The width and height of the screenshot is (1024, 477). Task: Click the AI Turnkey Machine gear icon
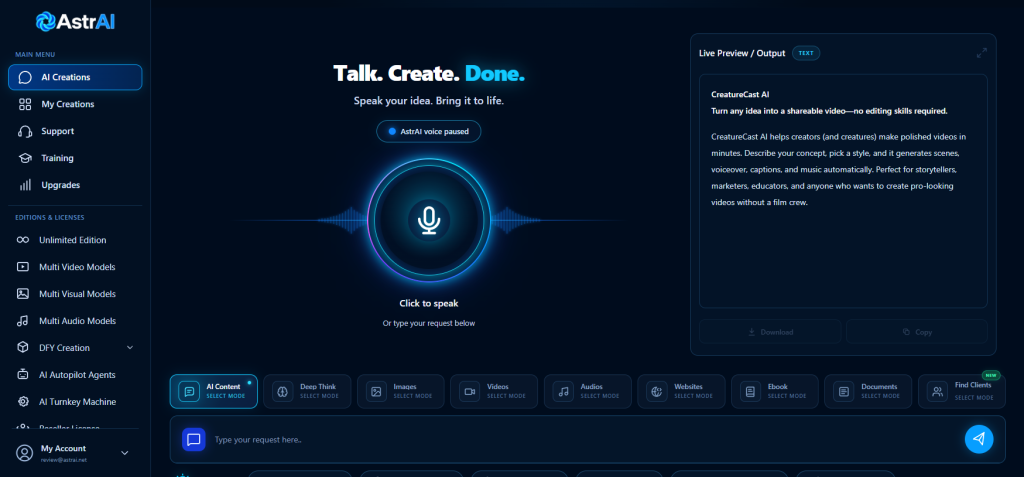click(23, 402)
